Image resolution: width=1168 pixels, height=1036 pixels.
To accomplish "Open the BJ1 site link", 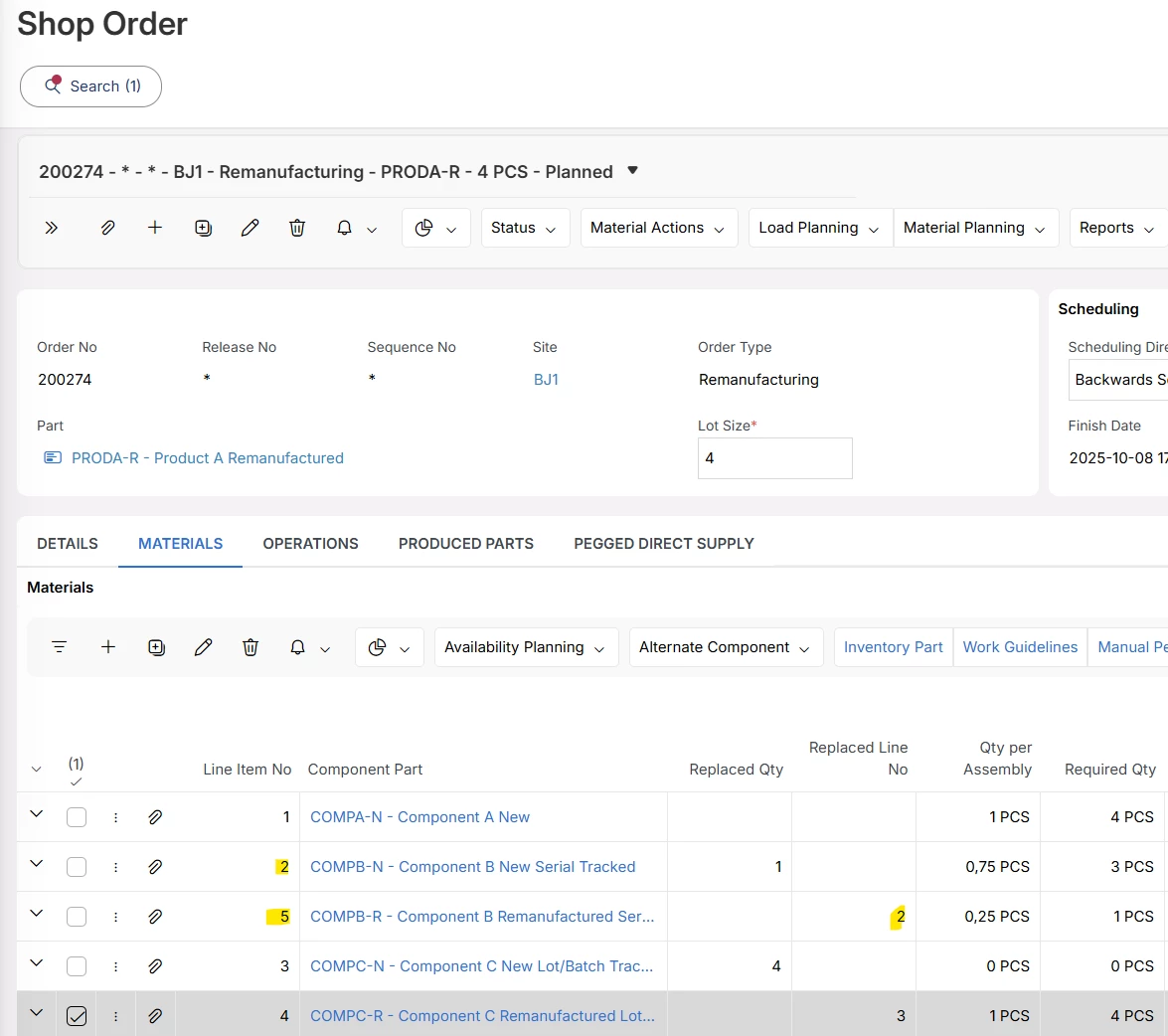I will 546,380.
